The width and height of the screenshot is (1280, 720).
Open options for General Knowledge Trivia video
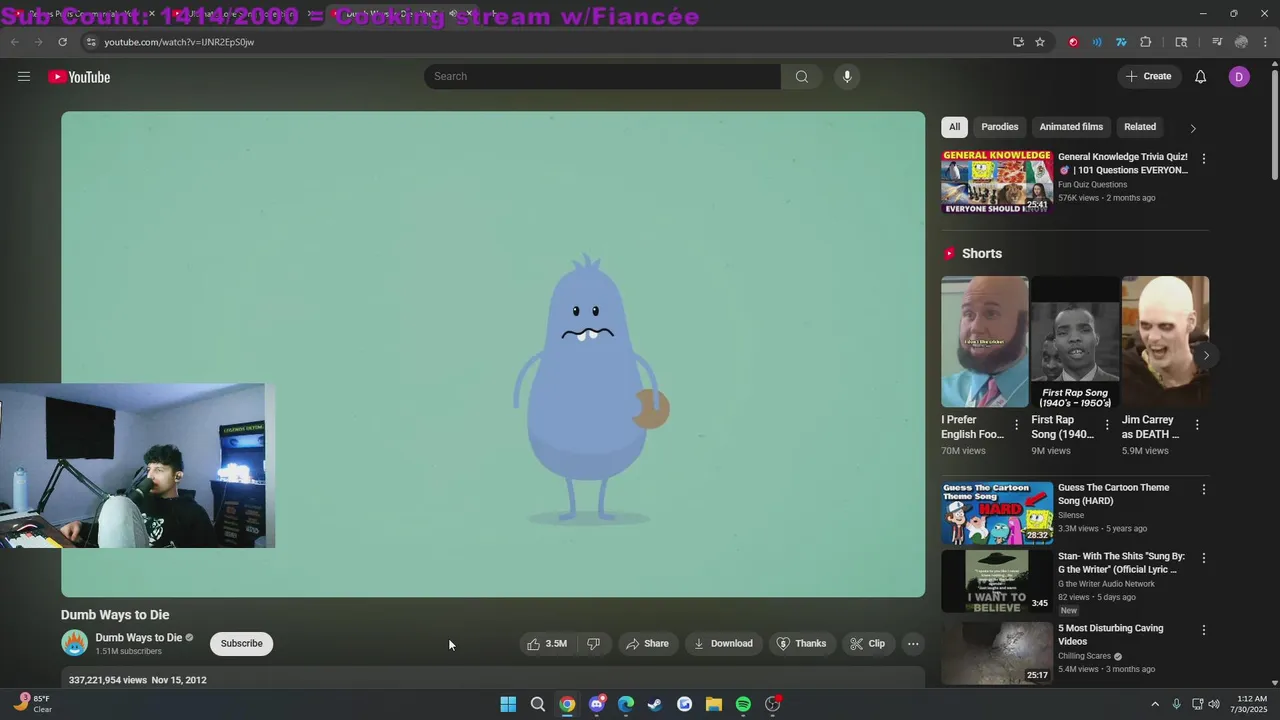point(1204,159)
